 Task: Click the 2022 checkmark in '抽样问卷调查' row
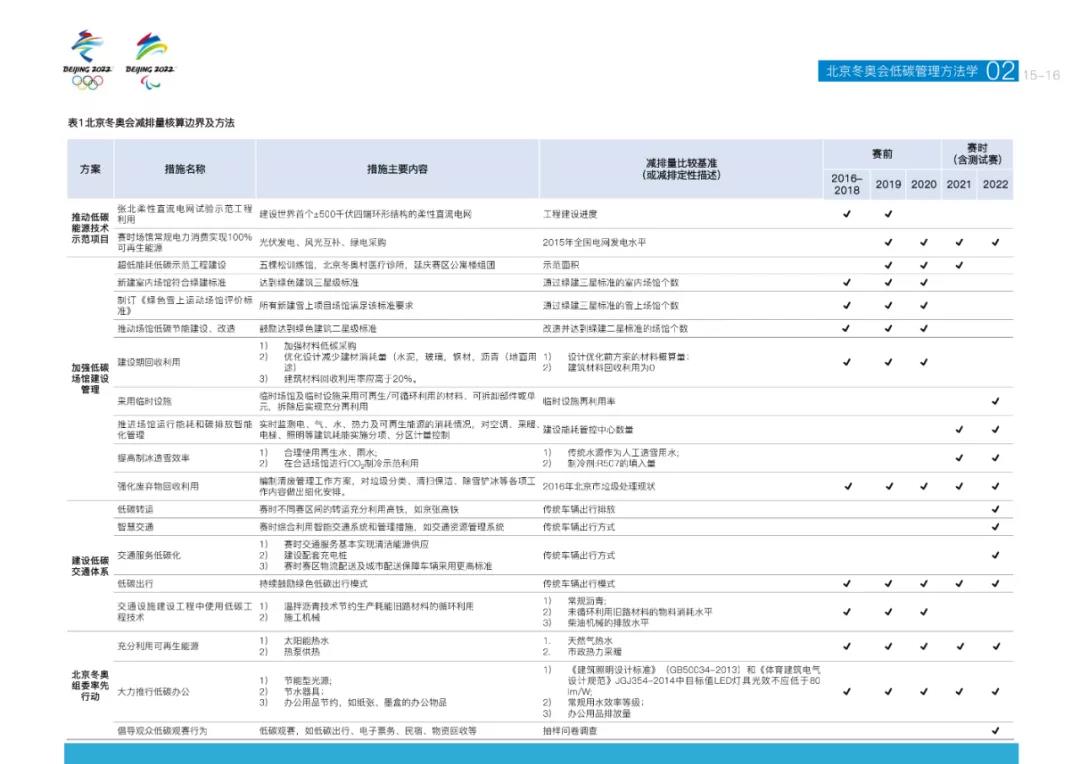pos(995,730)
